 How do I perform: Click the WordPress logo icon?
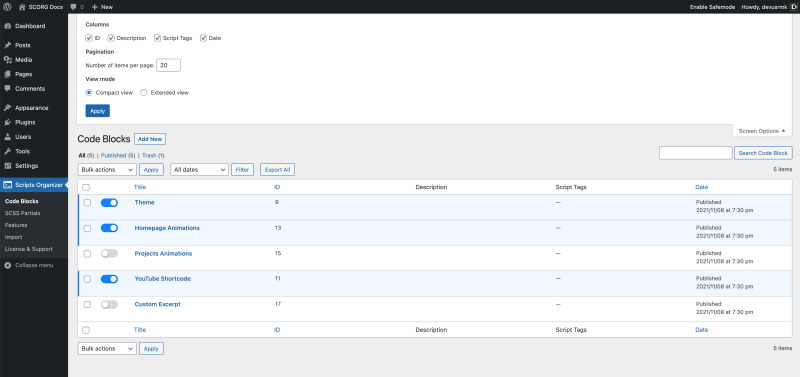pos(7,7)
